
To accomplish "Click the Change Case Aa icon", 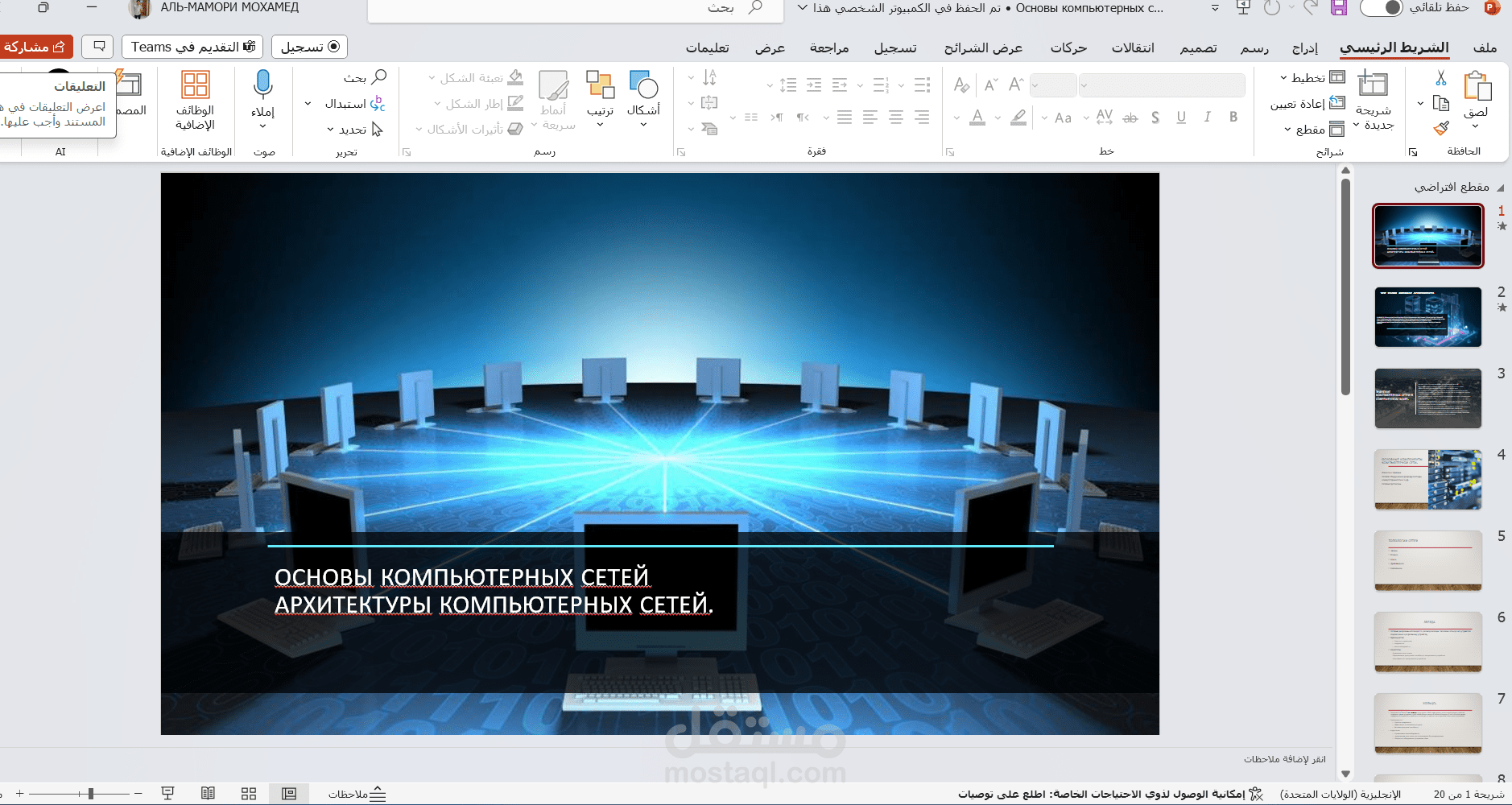I will pos(1063,118).
